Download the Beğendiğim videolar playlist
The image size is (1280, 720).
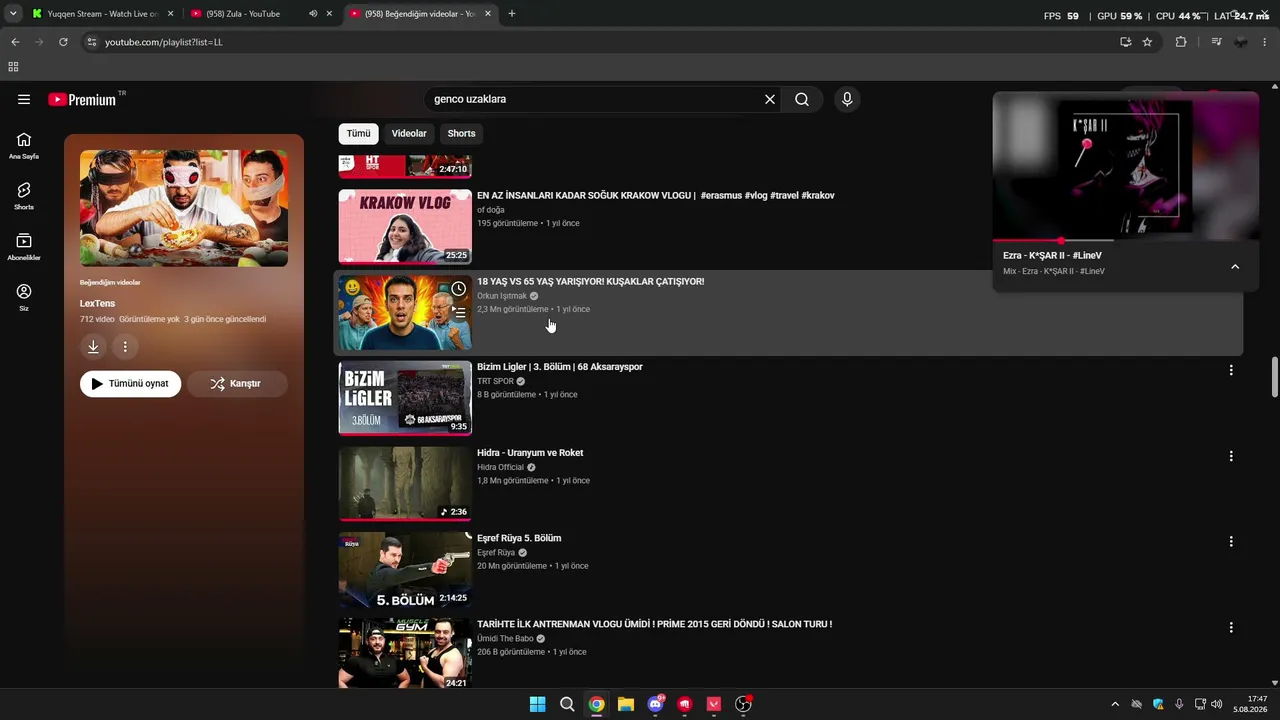pos(93,347)
